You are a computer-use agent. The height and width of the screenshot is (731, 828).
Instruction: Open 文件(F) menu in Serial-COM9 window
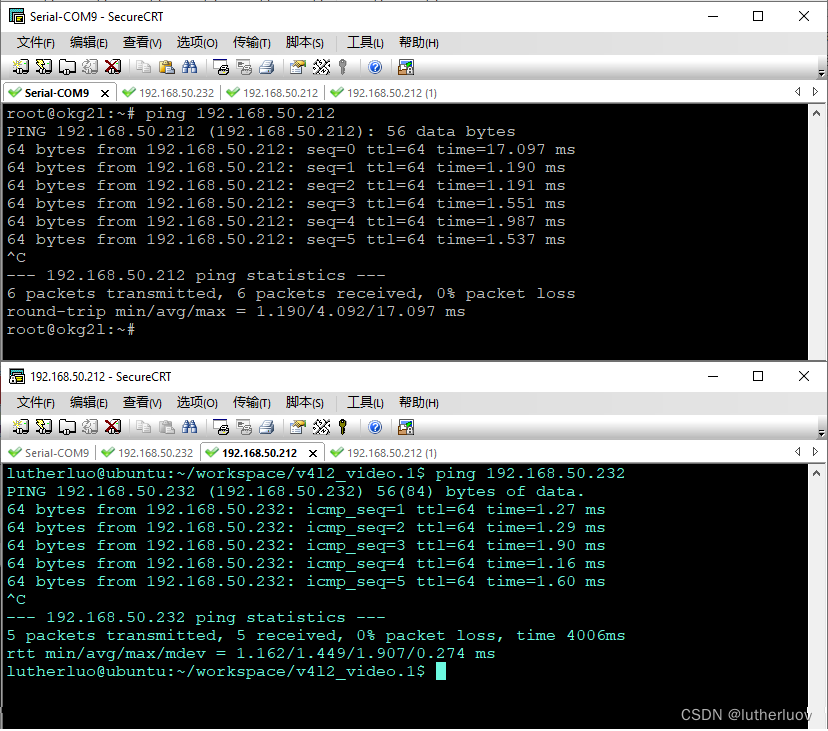pyautogui.click(x=35, y=43)
